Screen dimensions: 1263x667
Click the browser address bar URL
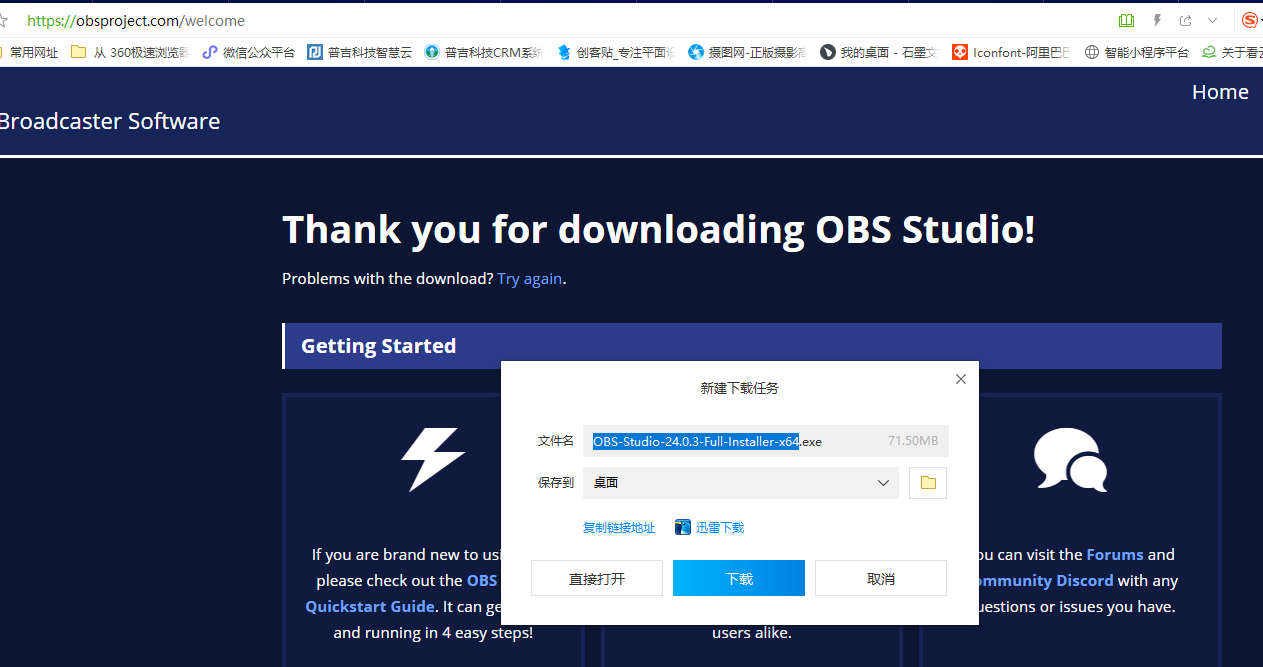point(136,21)
